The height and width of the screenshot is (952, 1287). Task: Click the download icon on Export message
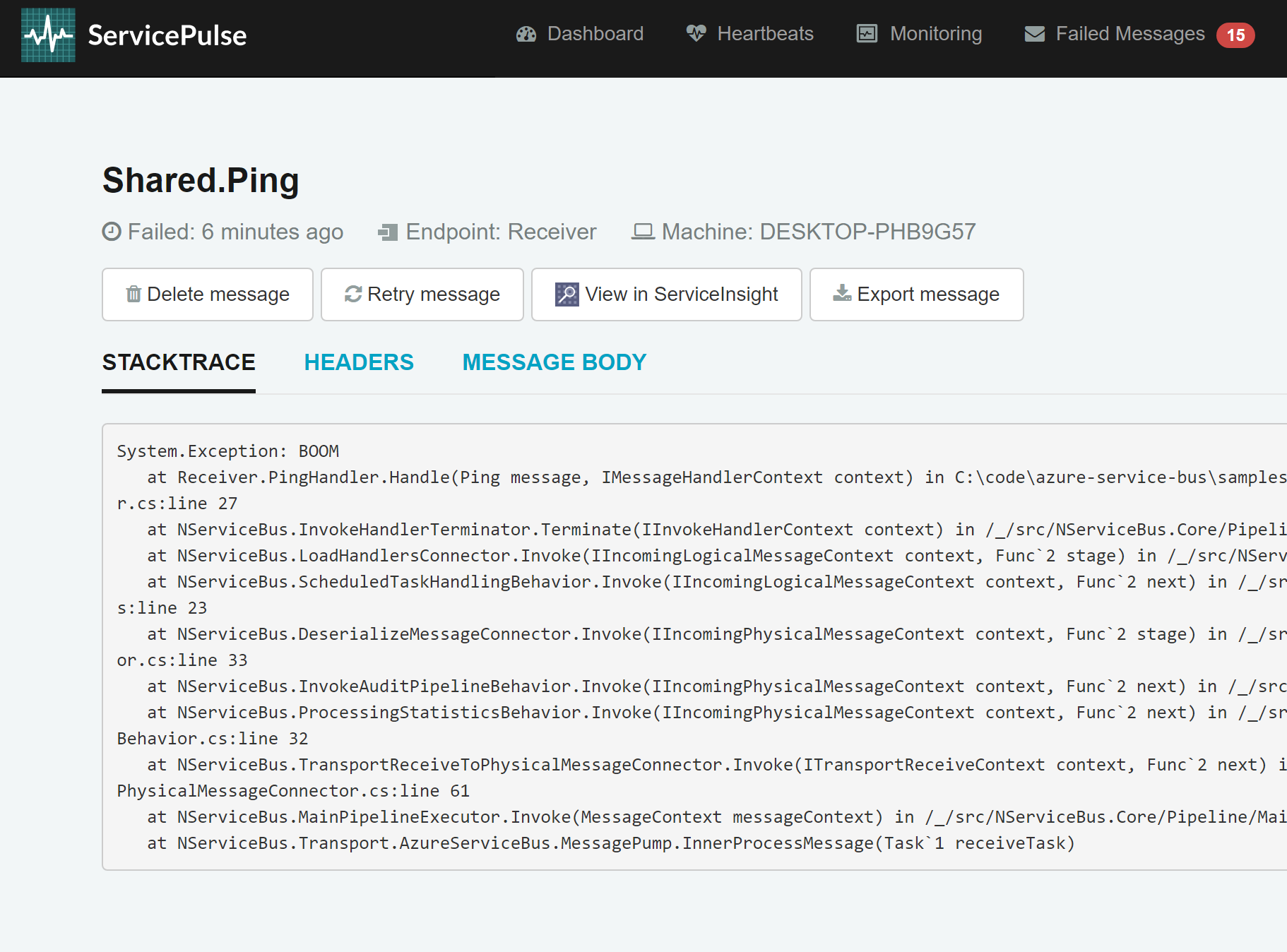pyautogui.click(x=841, y=294)
